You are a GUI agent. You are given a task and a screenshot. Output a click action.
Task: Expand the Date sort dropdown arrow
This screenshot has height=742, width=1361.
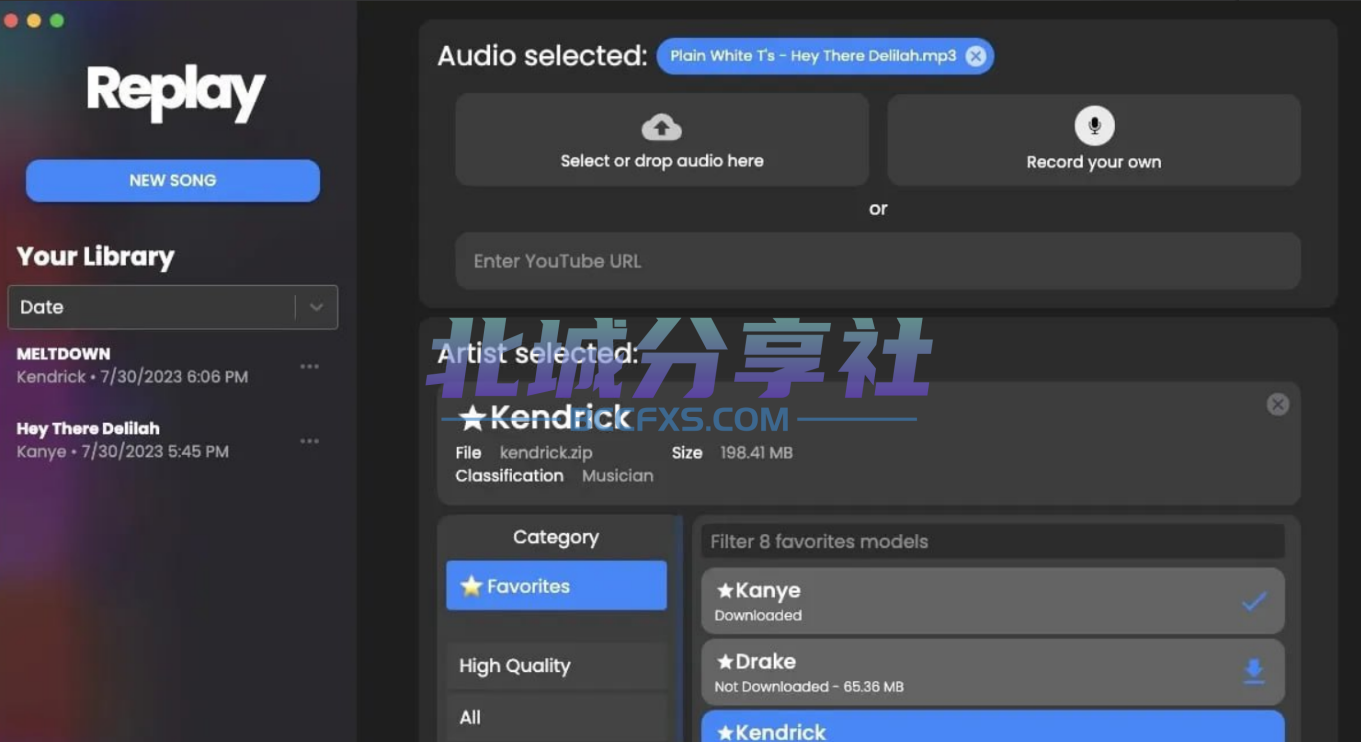[316, 307]
